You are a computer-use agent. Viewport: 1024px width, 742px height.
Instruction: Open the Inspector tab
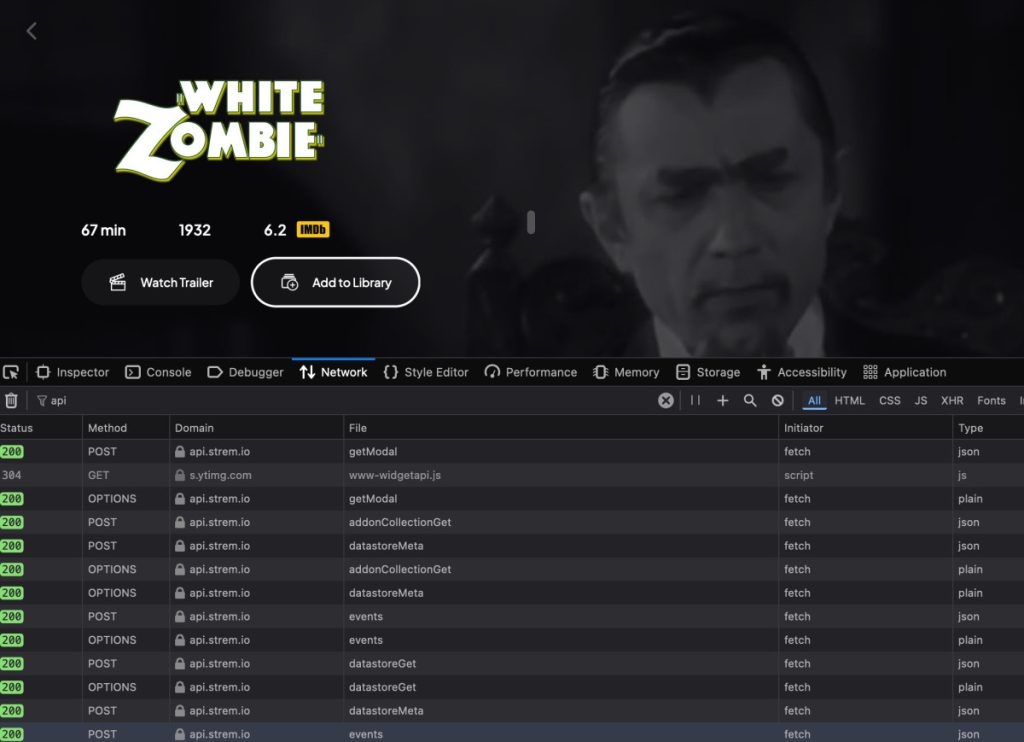[x=72, y=372]
